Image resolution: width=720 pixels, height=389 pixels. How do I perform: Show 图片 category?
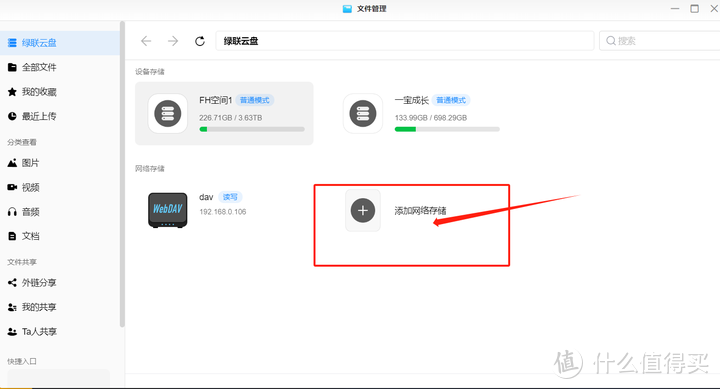60,163
